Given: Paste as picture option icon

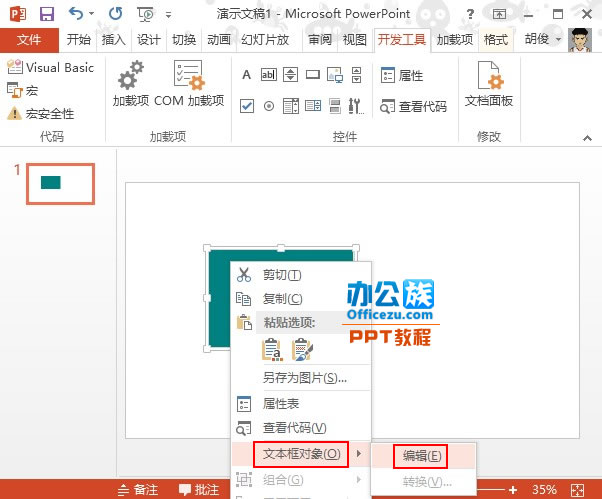Looking at the screenshot, I should [302, 349].
